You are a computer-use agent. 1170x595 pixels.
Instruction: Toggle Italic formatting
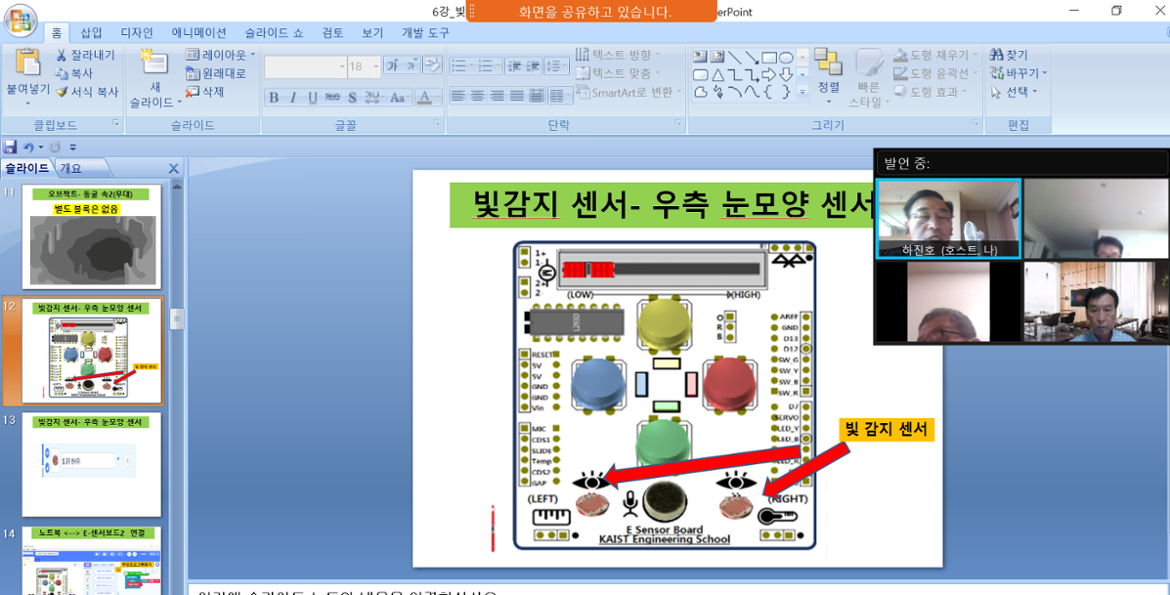tap(293, 98)
